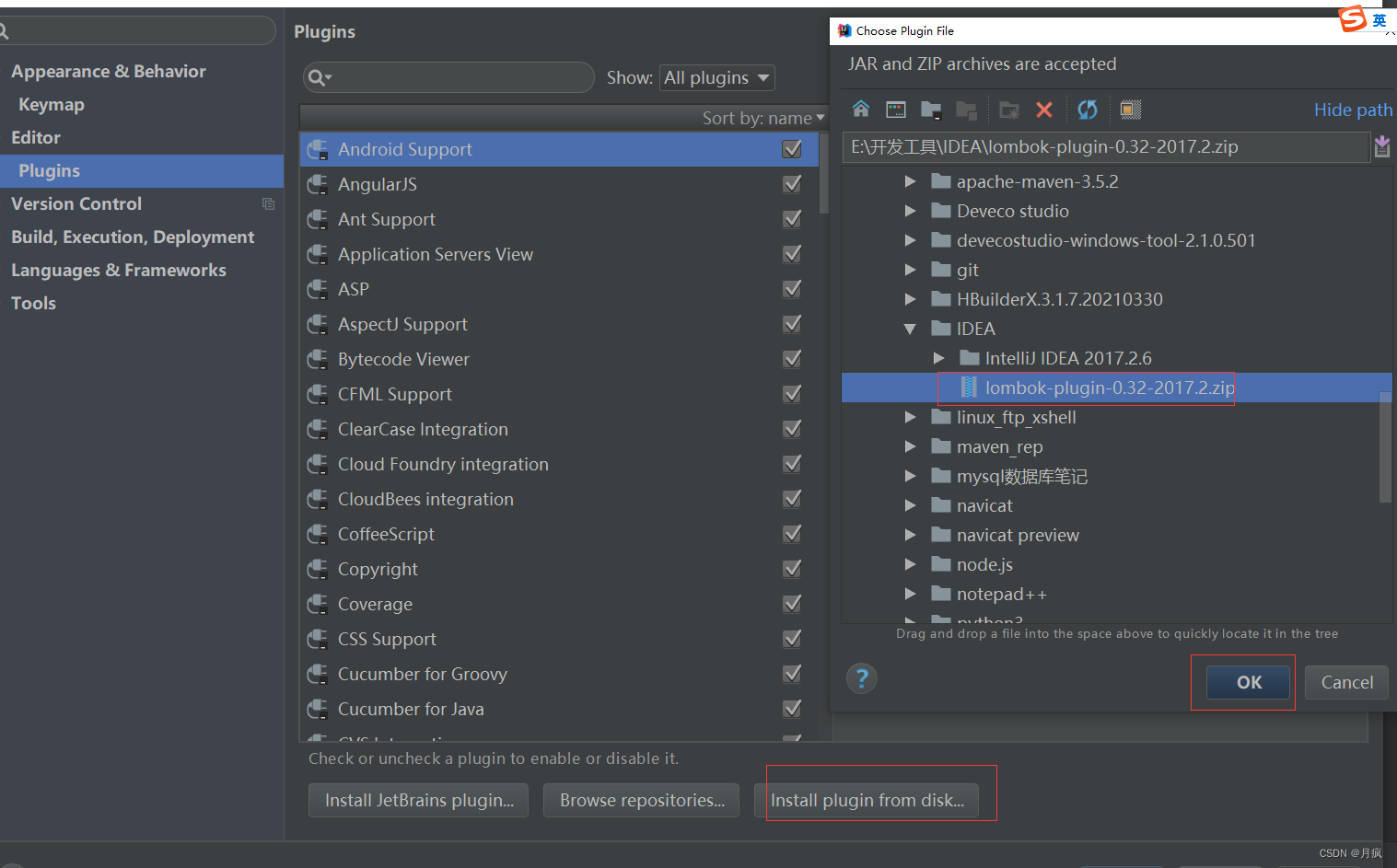
Task: Click the lombok zip file icon
Action: pyautogui.click(x=969, y=388)
